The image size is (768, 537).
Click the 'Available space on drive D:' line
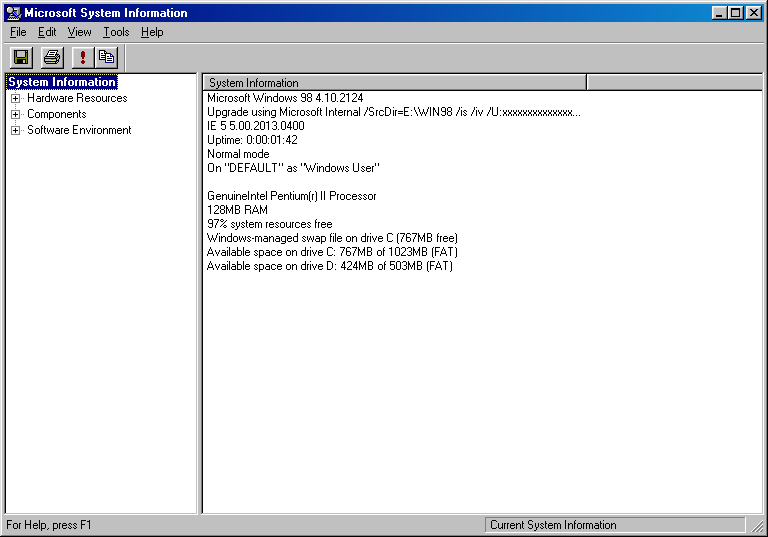(330, 266)
